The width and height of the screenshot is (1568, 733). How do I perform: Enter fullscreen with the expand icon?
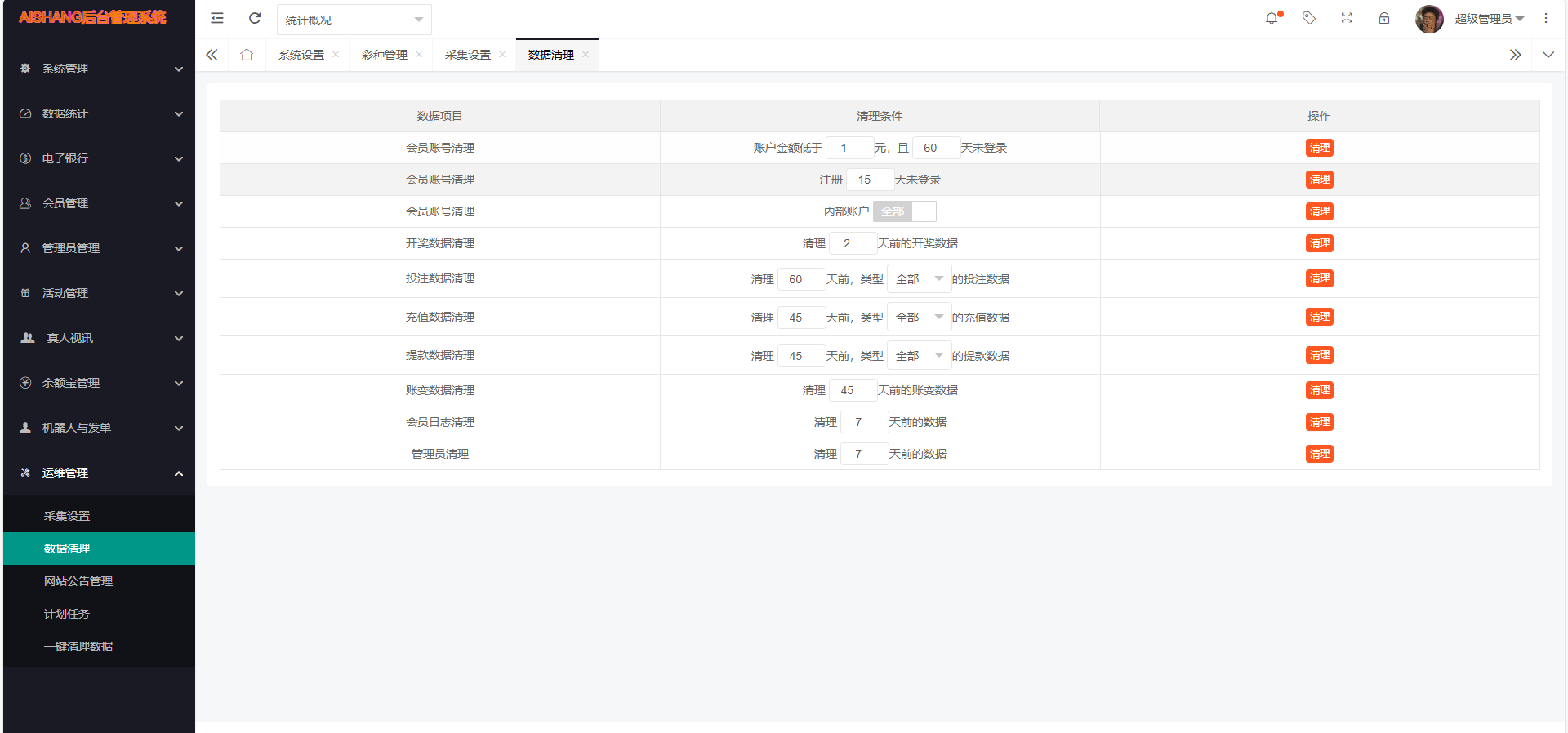pos(1347,18)
